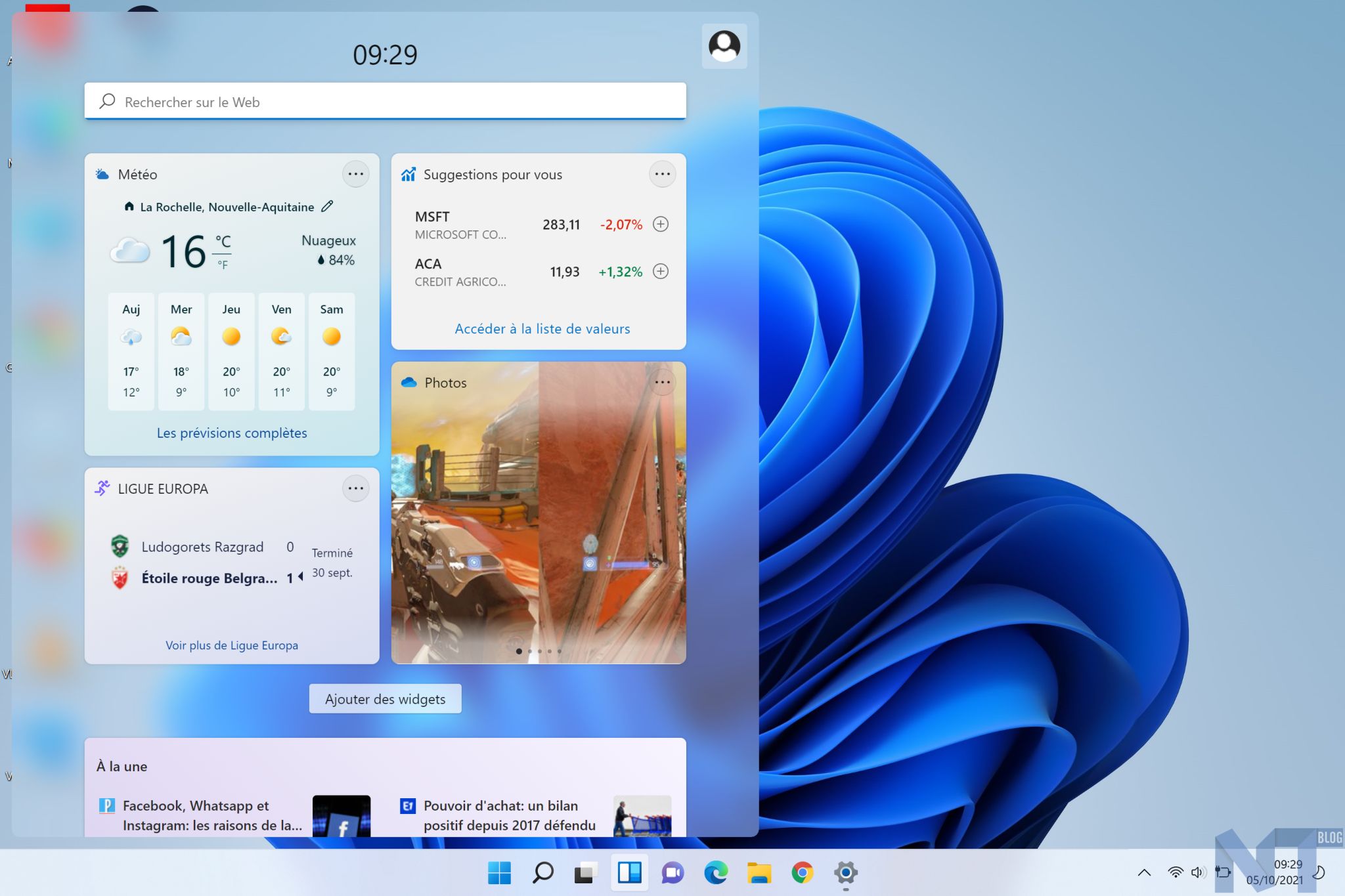Screen dimensions: 1345x896
Task: Click the Ajouter des widgets button
Action: coord(385,699)
